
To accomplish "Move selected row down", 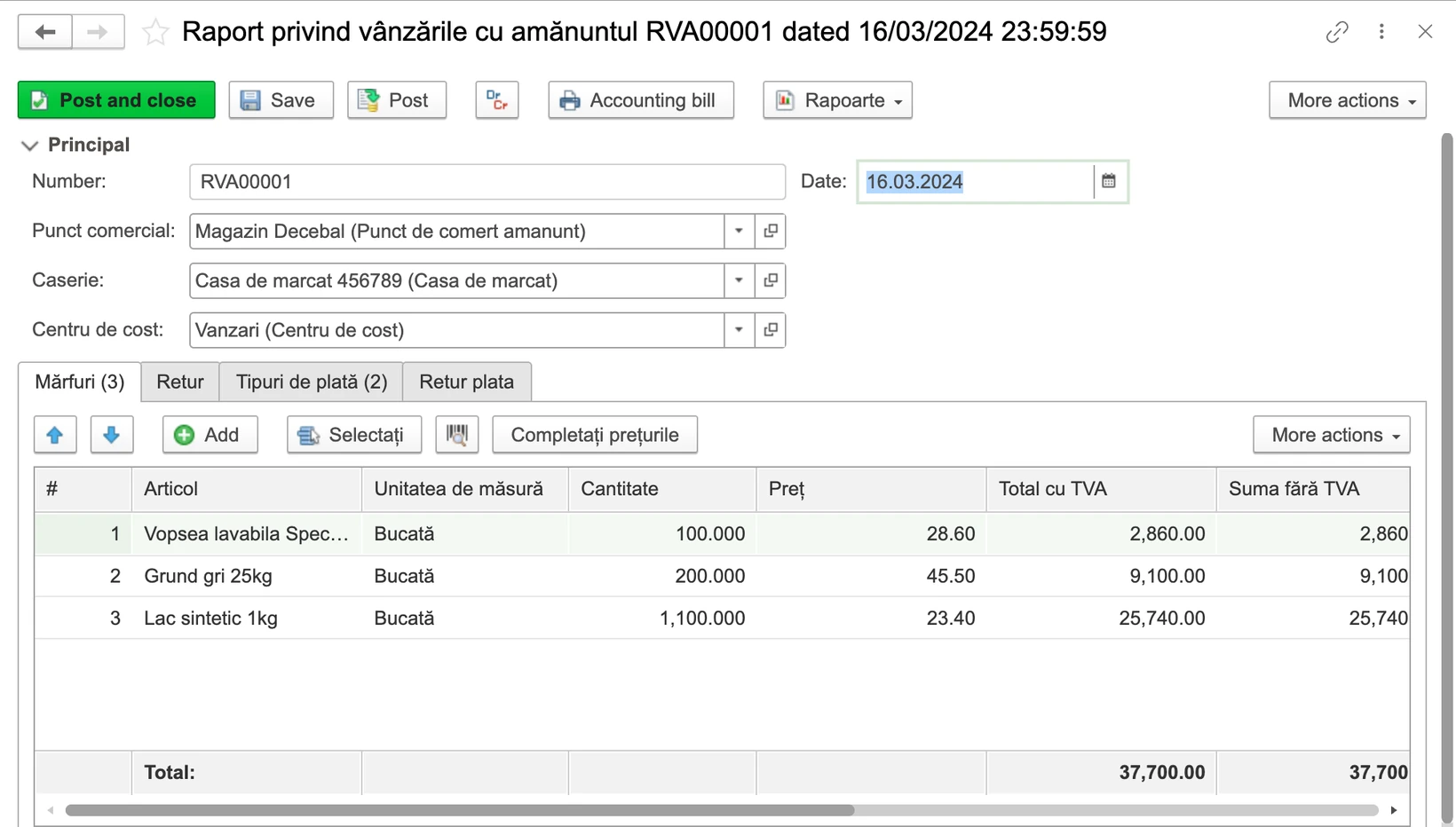I will [x=112, y=435].
